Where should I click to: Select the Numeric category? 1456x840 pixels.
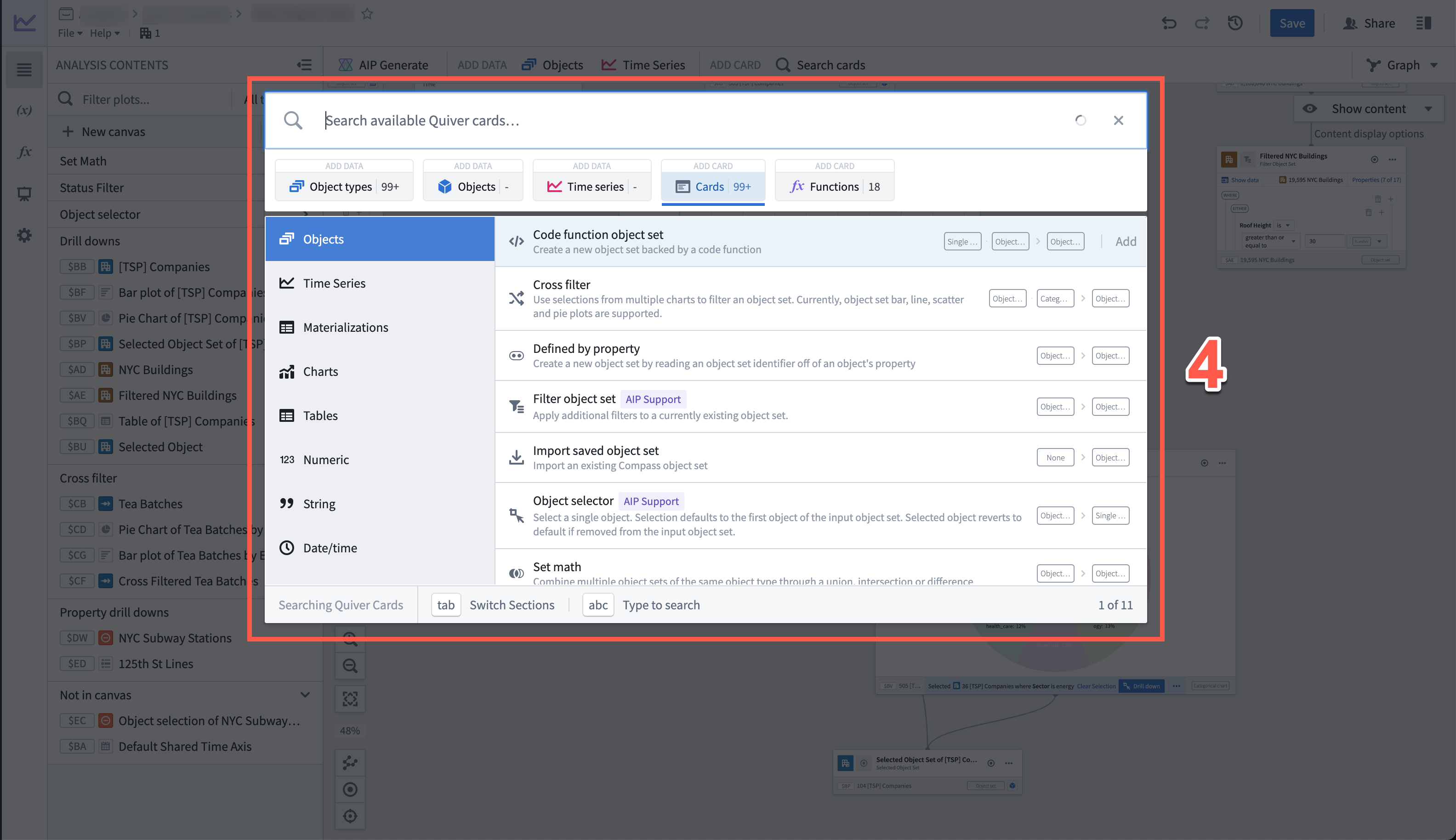pyautogui.click(x=380, y=460)
